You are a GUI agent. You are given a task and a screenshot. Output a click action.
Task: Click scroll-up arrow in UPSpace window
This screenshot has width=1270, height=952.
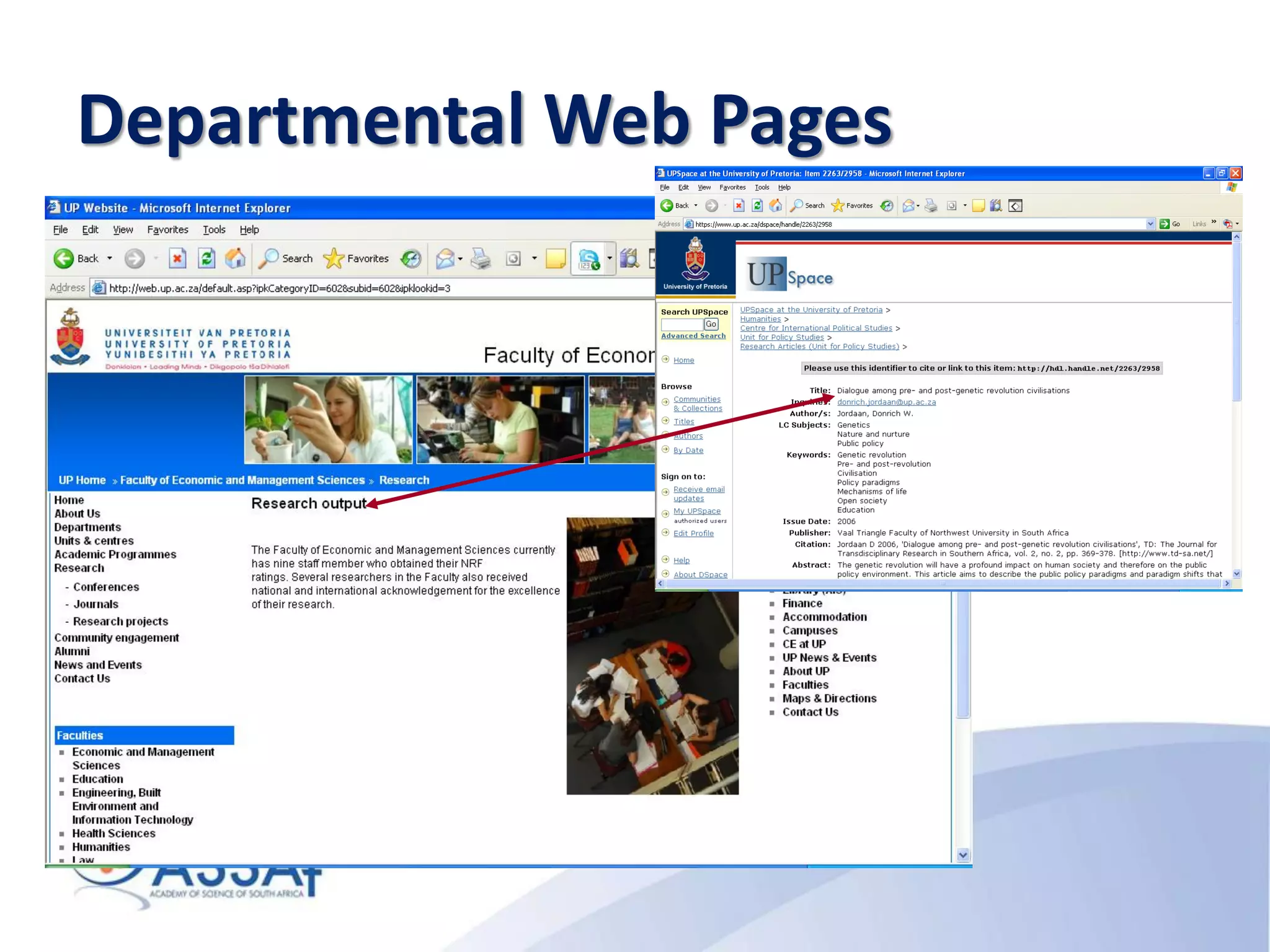tap(1237, 237)
